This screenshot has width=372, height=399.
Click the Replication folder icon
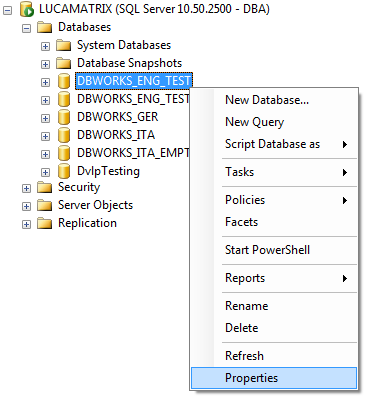point(45,223)
